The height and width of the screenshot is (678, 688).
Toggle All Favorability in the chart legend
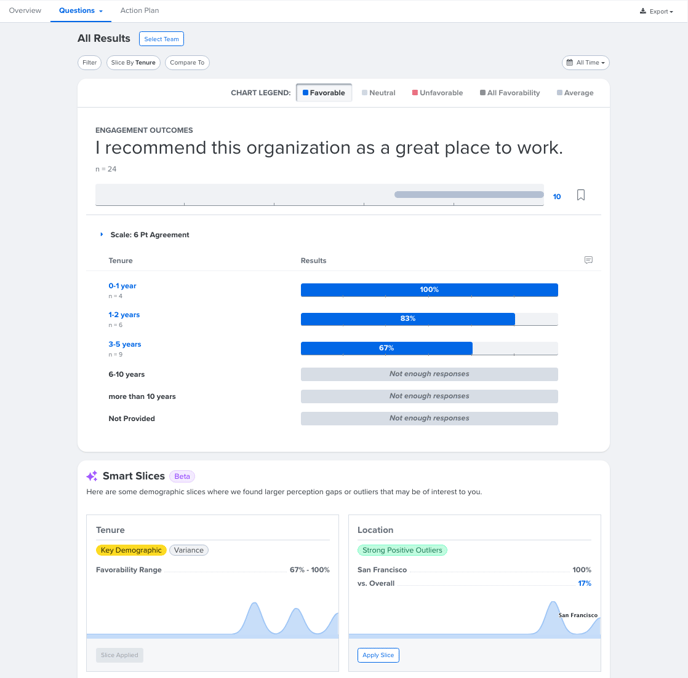coord(510,93)
